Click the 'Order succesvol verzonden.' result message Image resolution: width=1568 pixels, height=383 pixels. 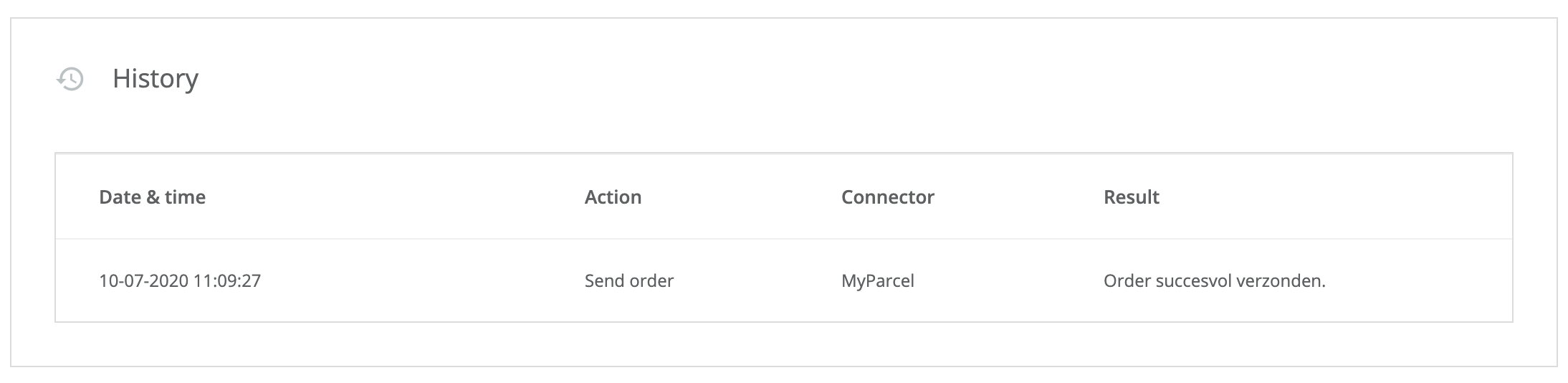click(x=1214, y=280)
